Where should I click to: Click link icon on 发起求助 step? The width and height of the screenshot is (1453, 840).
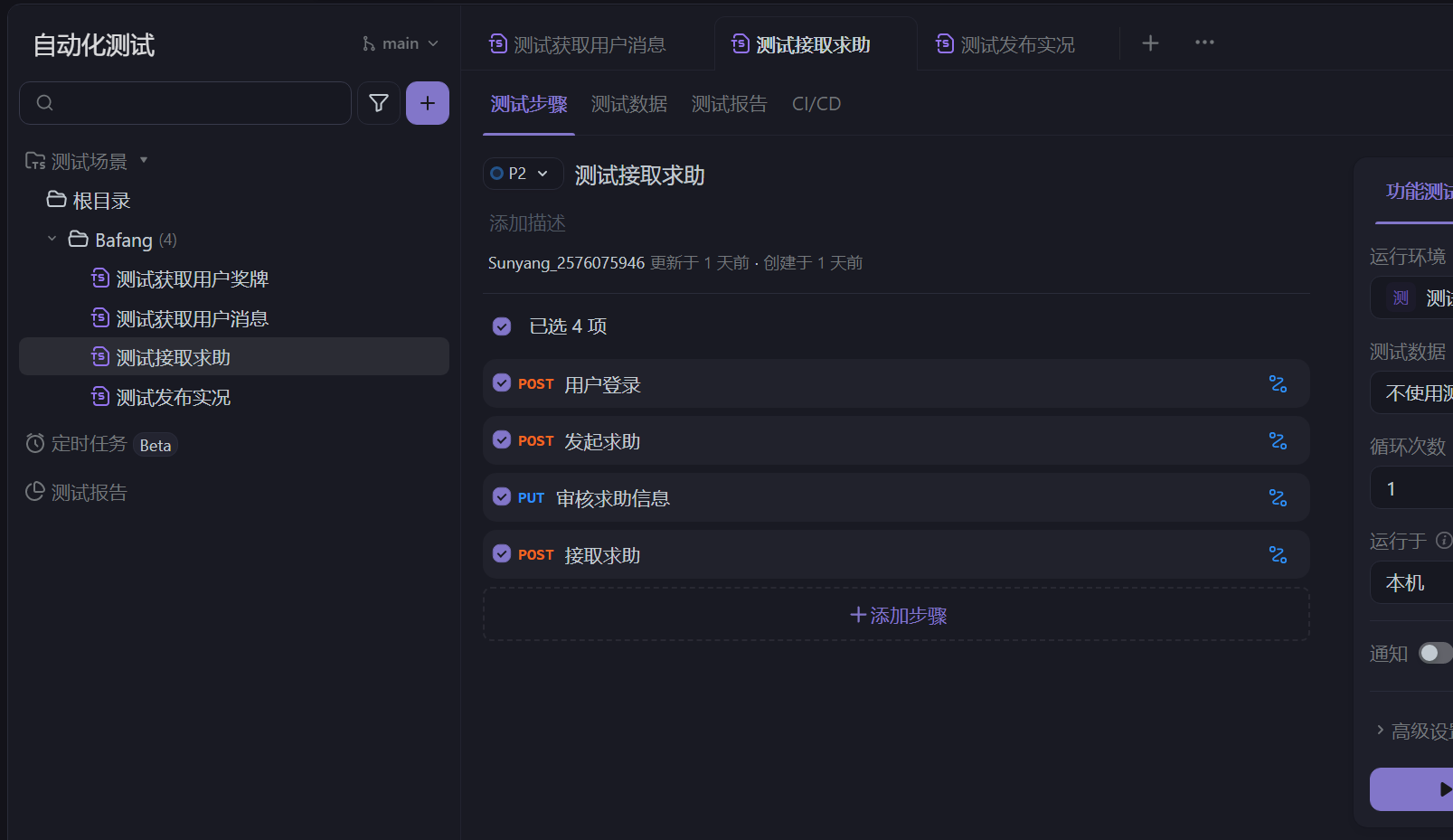click(x=1278, y=441)
